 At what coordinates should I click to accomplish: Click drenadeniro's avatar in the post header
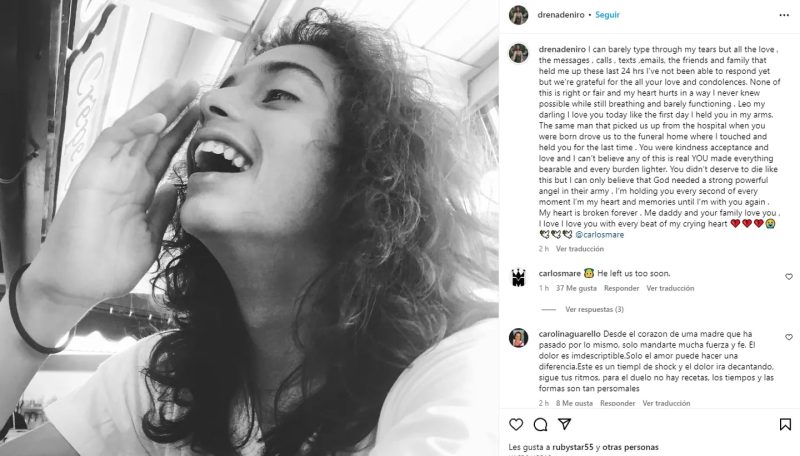[518, 16]
